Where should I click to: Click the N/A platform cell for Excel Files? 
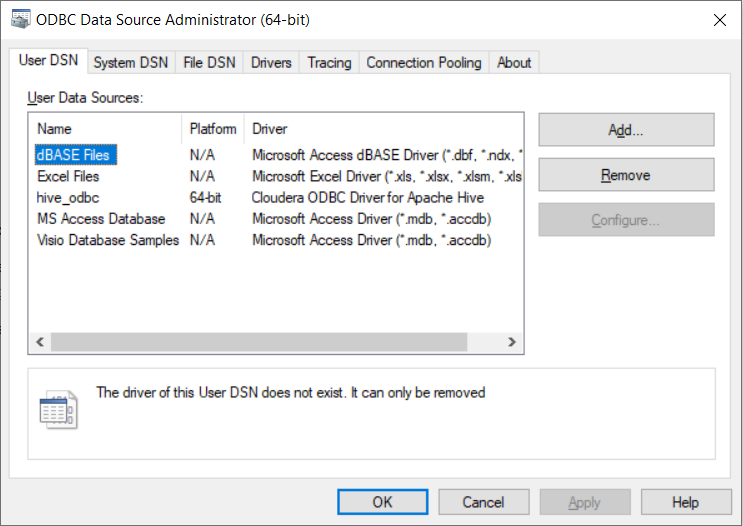click(x=202, y=176)
